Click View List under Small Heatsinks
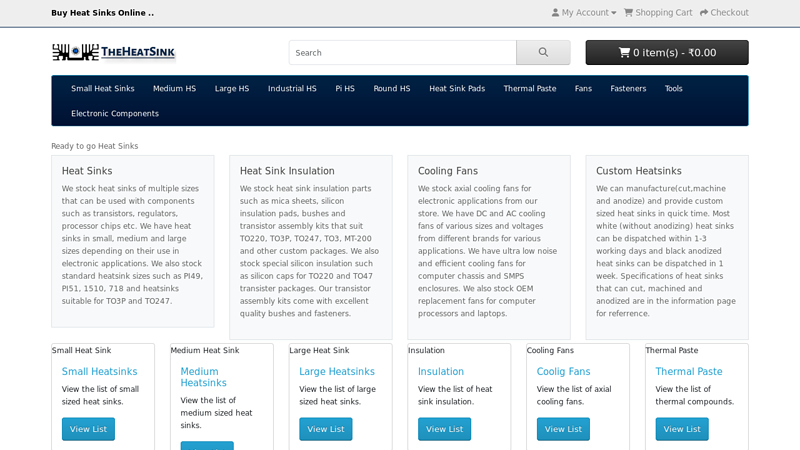Screen dimensions: 800x450 click(88, 429)
